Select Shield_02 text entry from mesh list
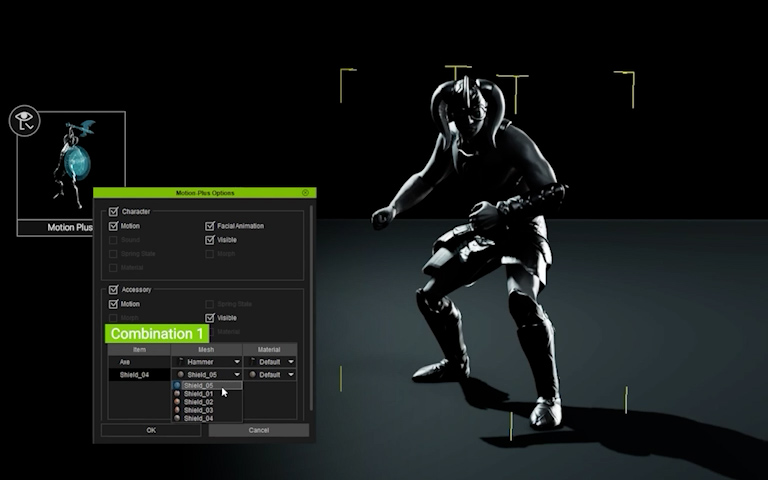The width and height of the screenshot is (768, 480). 199,402
